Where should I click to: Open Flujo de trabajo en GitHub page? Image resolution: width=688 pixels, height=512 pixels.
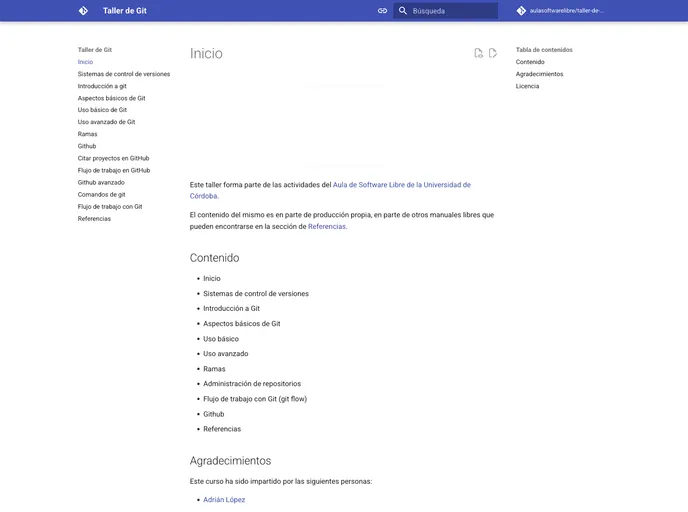(114, 170)
